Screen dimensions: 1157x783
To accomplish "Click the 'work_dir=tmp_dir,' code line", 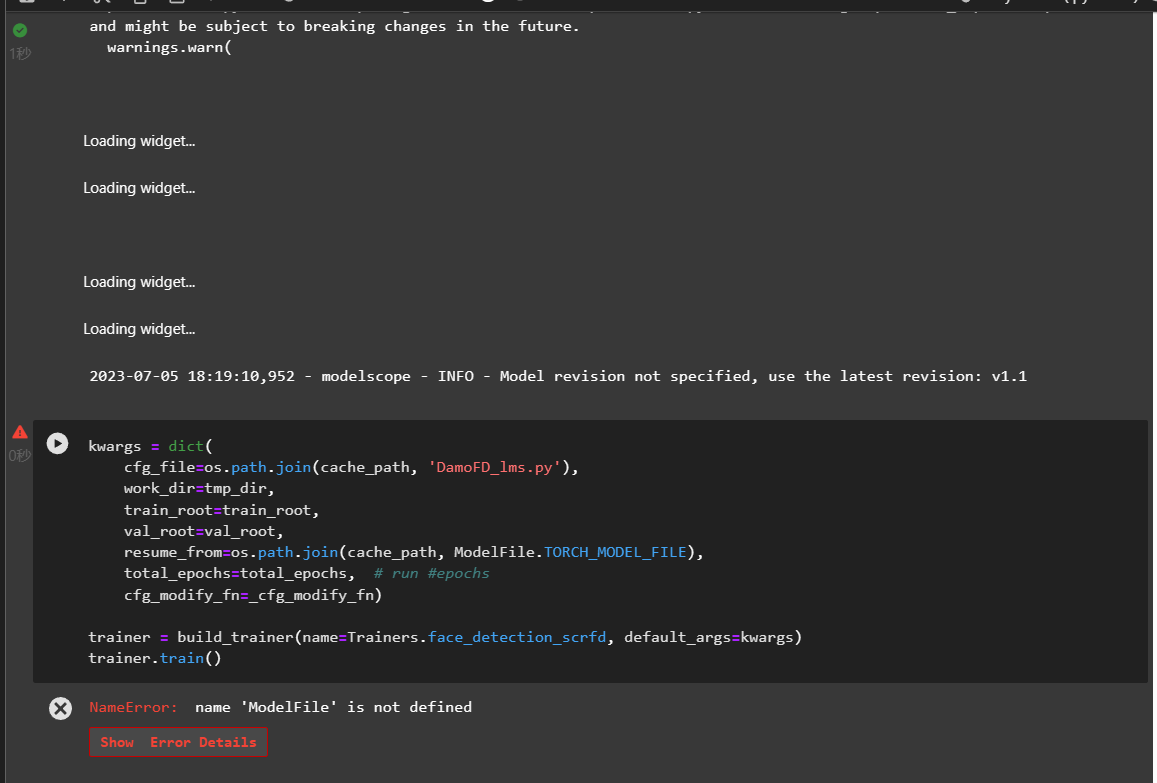I will 199,489.
